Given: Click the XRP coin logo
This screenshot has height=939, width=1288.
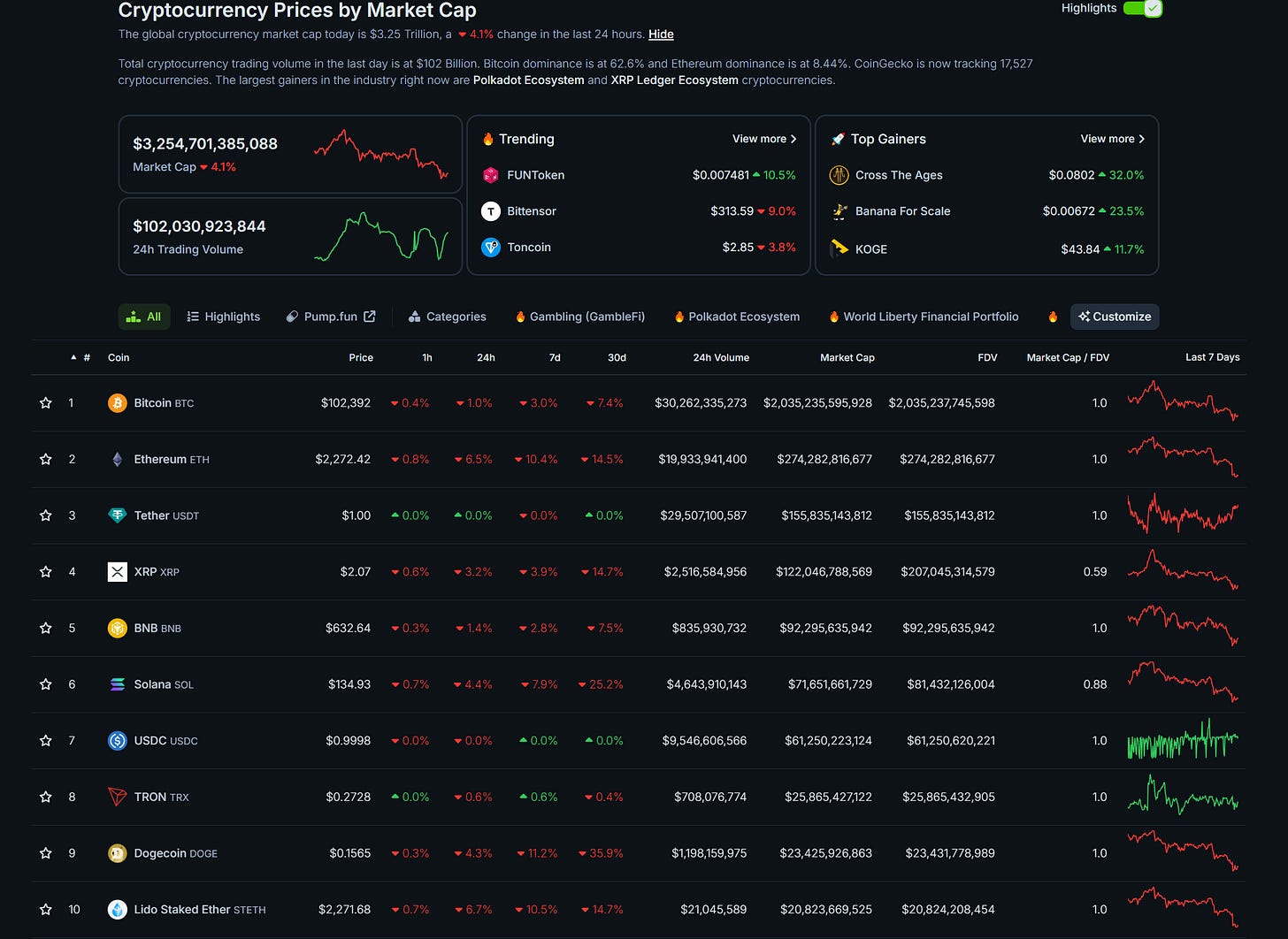Looking at the screenshot, I should coord(118,572).
